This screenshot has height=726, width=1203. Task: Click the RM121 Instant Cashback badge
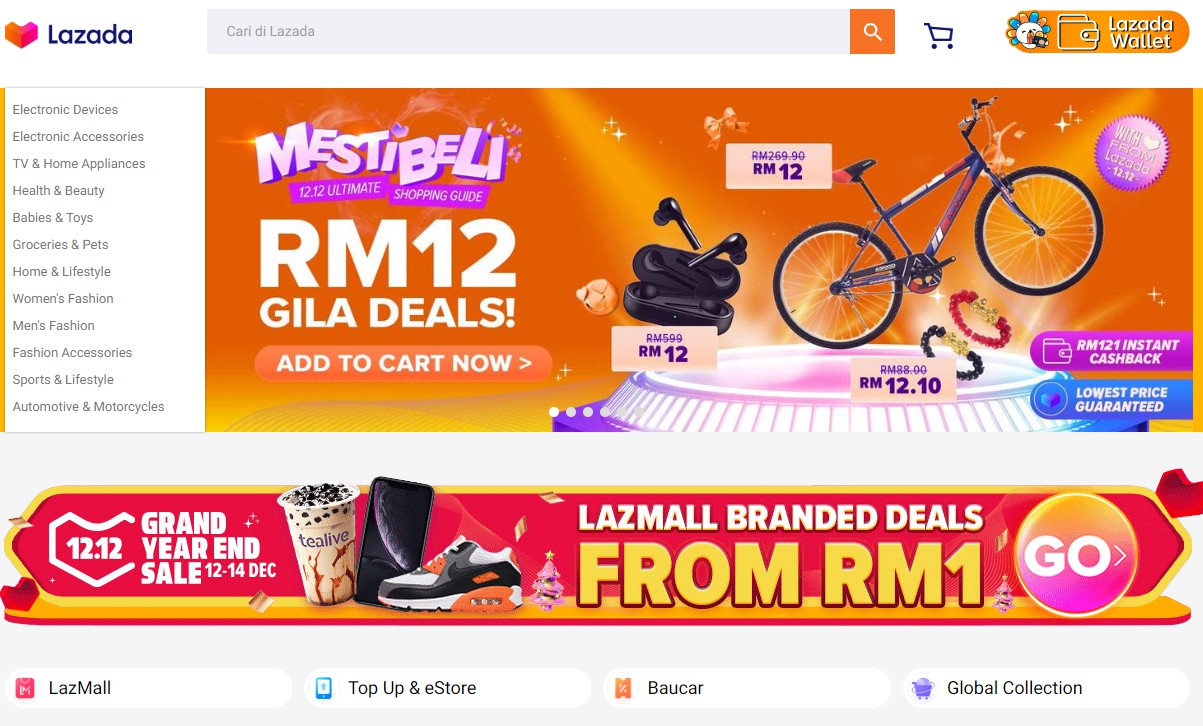click(1111, 351)
